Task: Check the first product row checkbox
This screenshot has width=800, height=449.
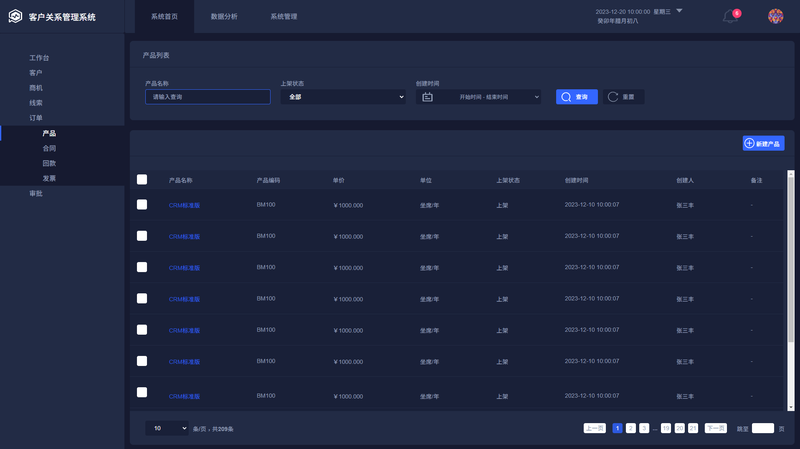Action: [142, 204]
